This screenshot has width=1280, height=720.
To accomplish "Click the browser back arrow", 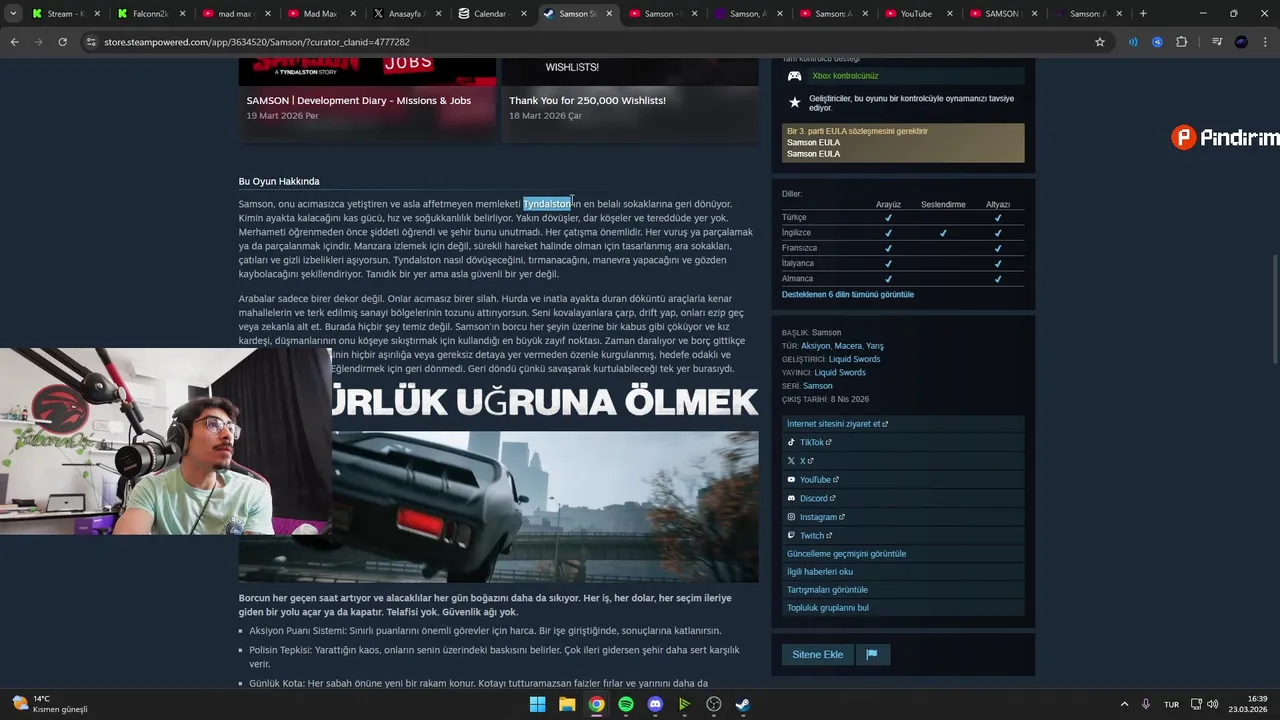I will (14, 42).
